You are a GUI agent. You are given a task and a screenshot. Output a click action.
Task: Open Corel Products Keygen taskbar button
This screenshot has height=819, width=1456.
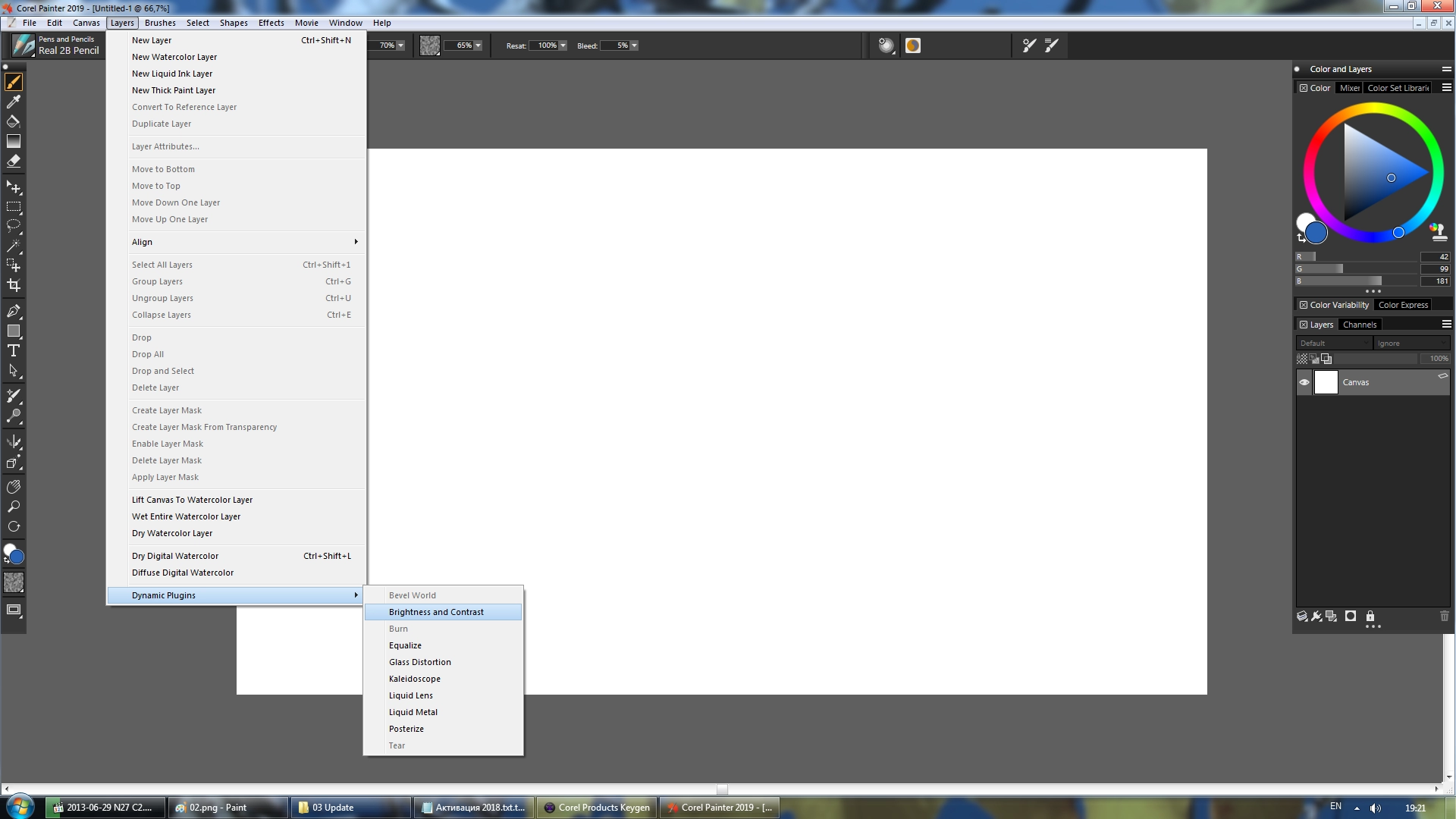597,808
